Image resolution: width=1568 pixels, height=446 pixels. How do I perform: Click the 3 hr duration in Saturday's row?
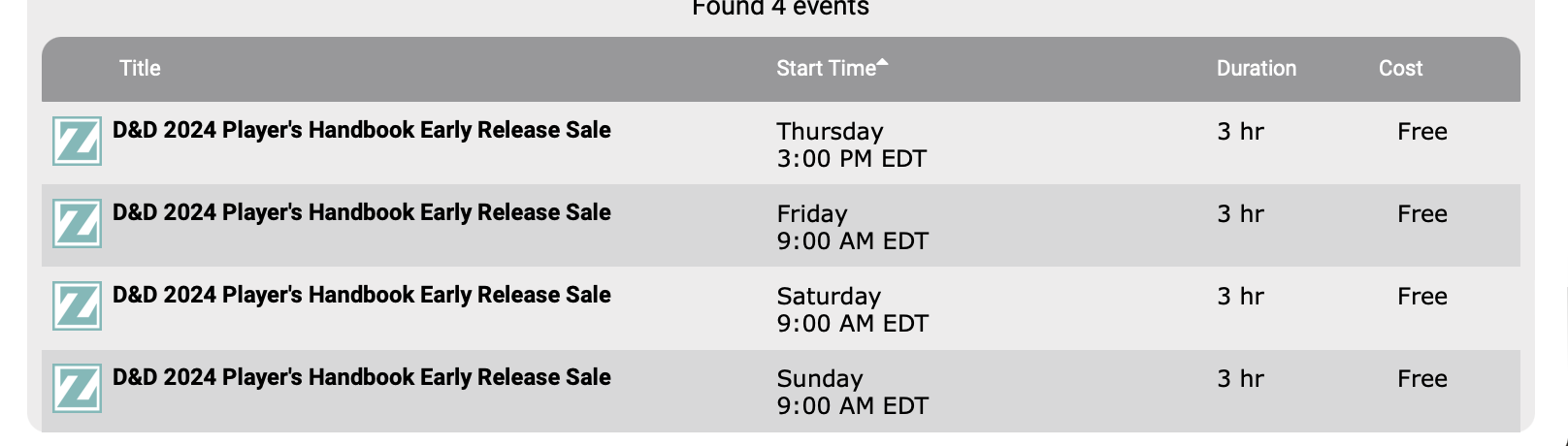coord(1240,297)
